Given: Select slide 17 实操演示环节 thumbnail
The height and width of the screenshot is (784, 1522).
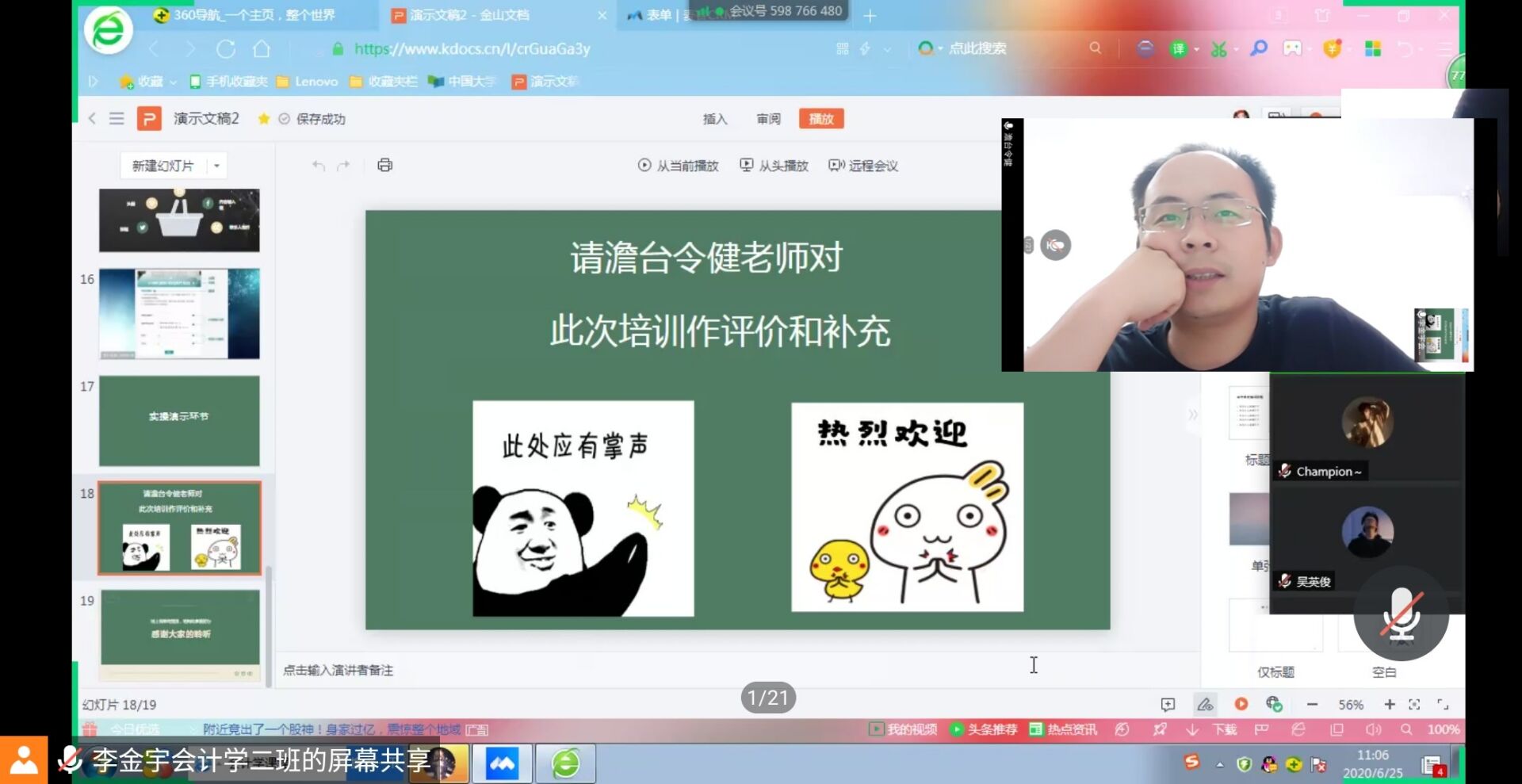Looking at the screenshot, I should (179, 421).
